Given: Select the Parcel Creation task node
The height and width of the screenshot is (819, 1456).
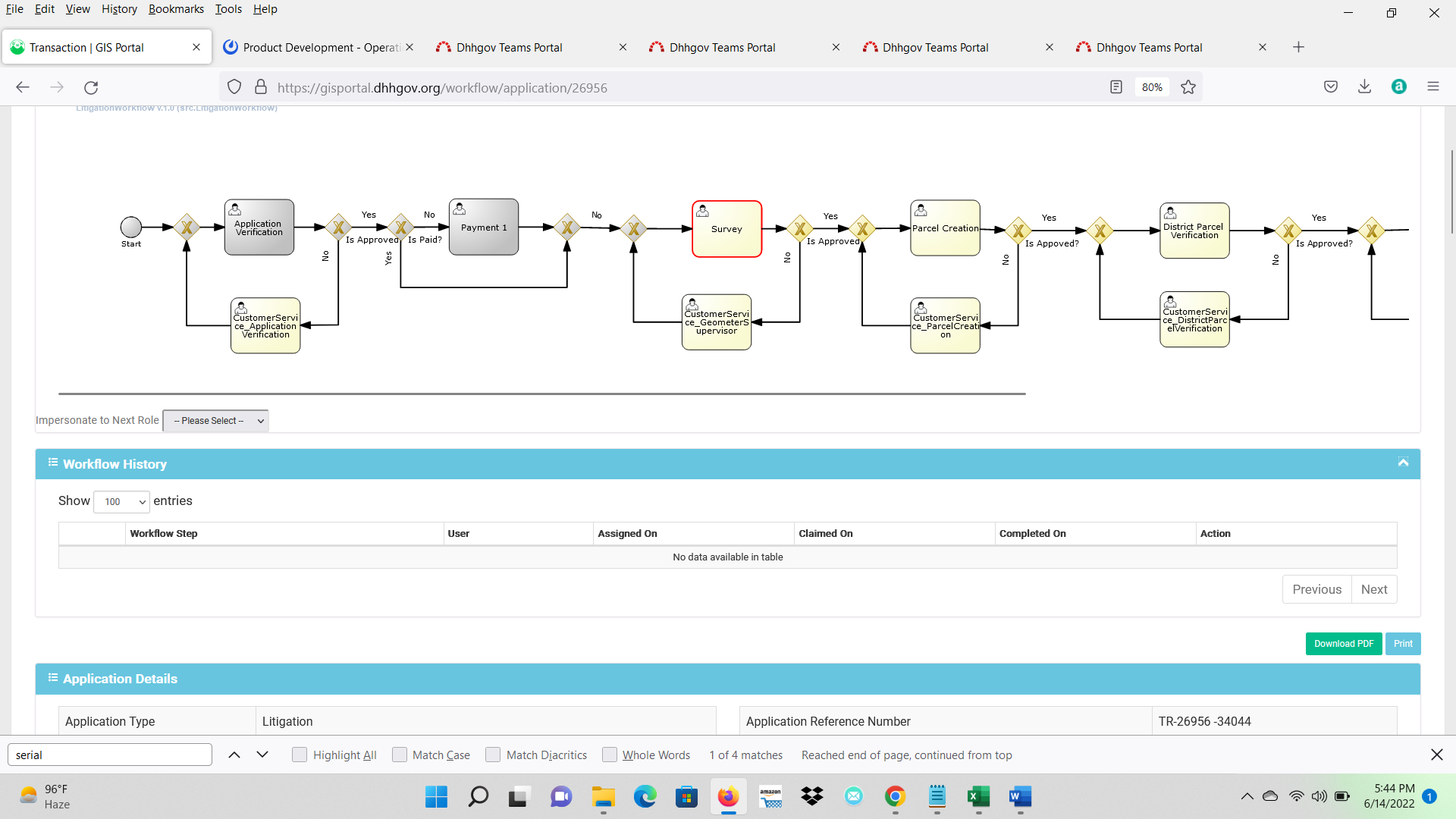Looking at the screenshot, I should click(945, 228).
